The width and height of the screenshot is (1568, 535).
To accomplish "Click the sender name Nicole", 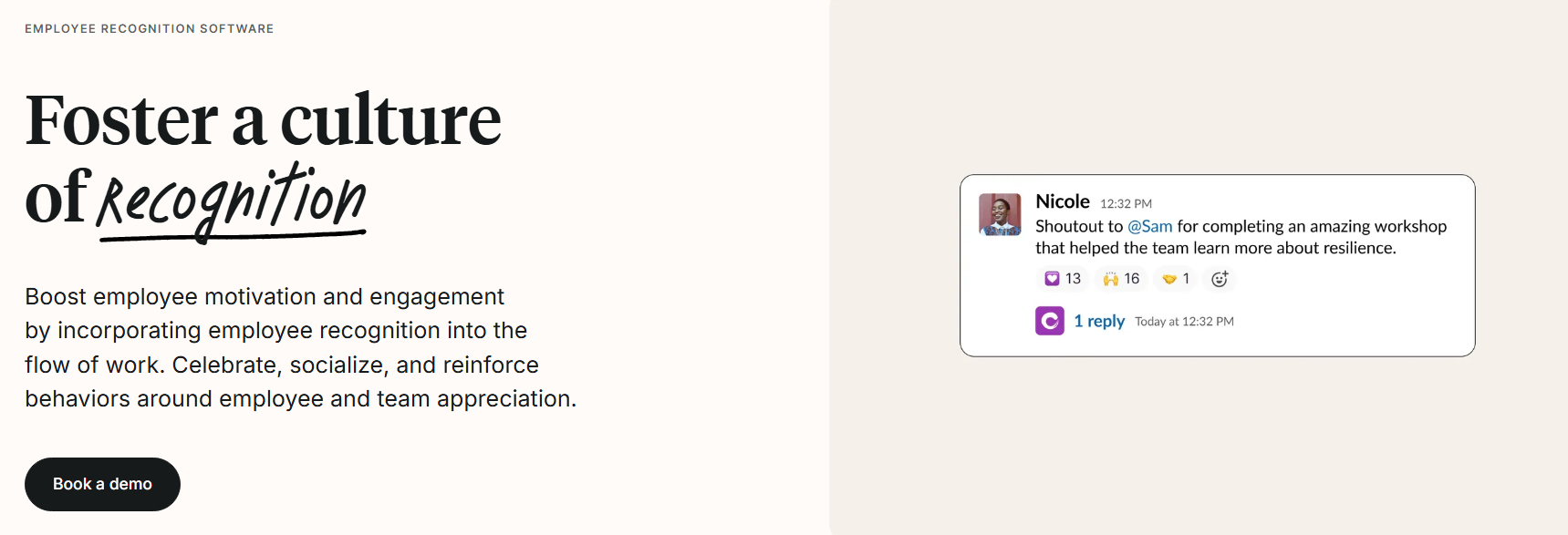I will 1063,201.
